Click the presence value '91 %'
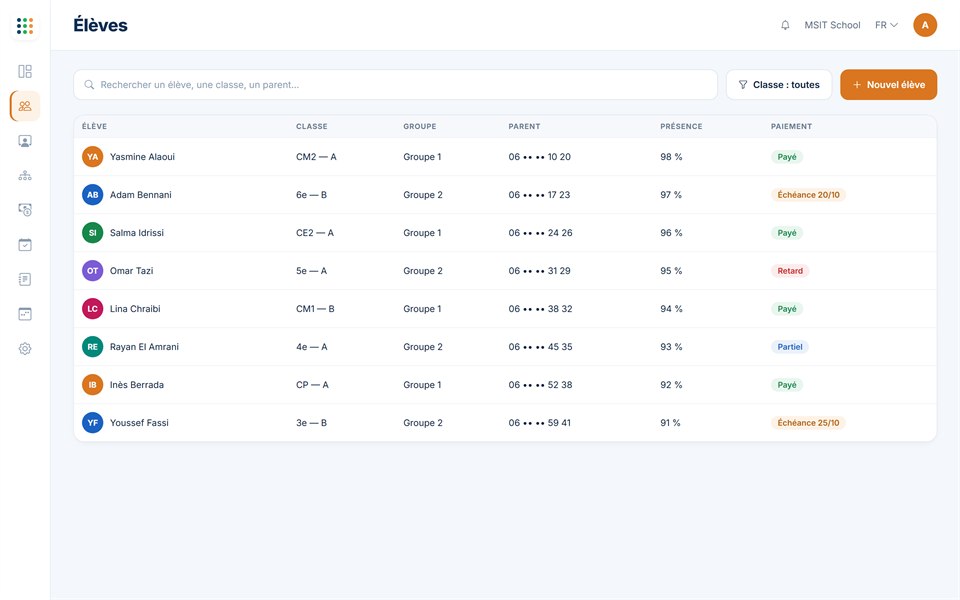The height and width of the screenshot is (600, 960). (x=670, y=422)
